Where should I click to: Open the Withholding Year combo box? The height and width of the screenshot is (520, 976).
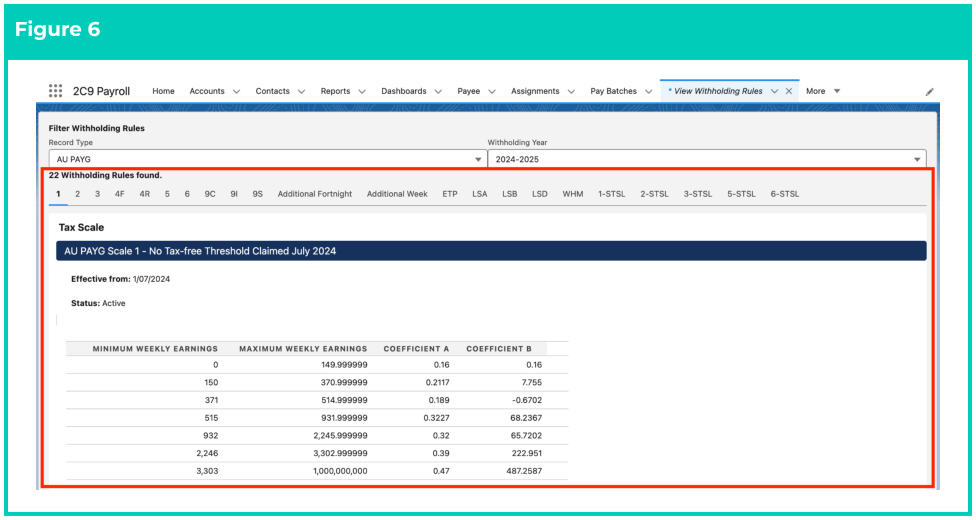click(x=707, y=159)
